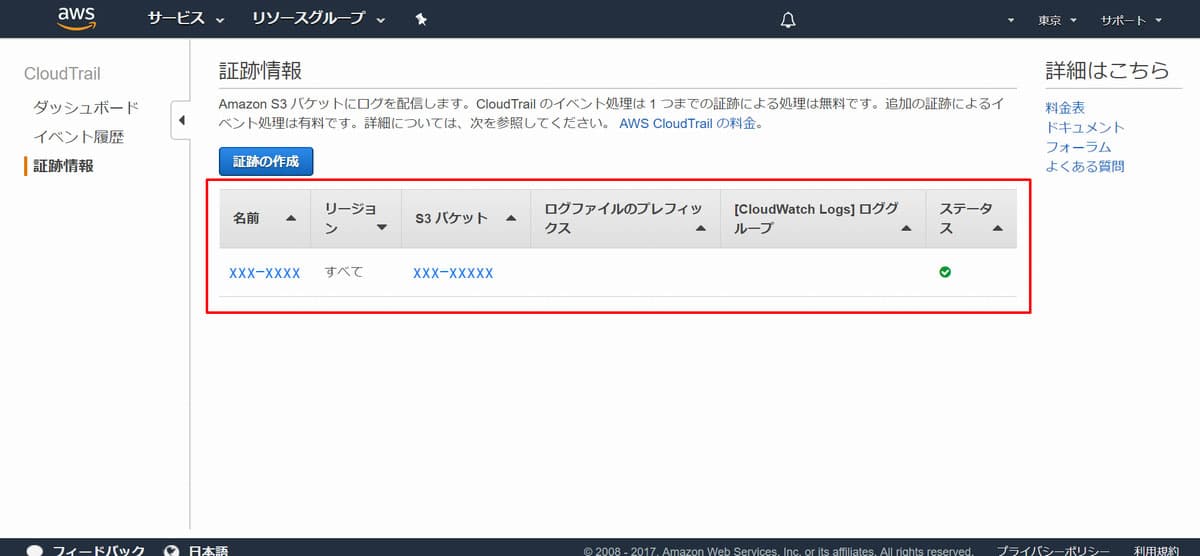This screenshot has width=1200, height=556.
Task: Click the 詳細はこちら heading
Action: [1107, 71]
